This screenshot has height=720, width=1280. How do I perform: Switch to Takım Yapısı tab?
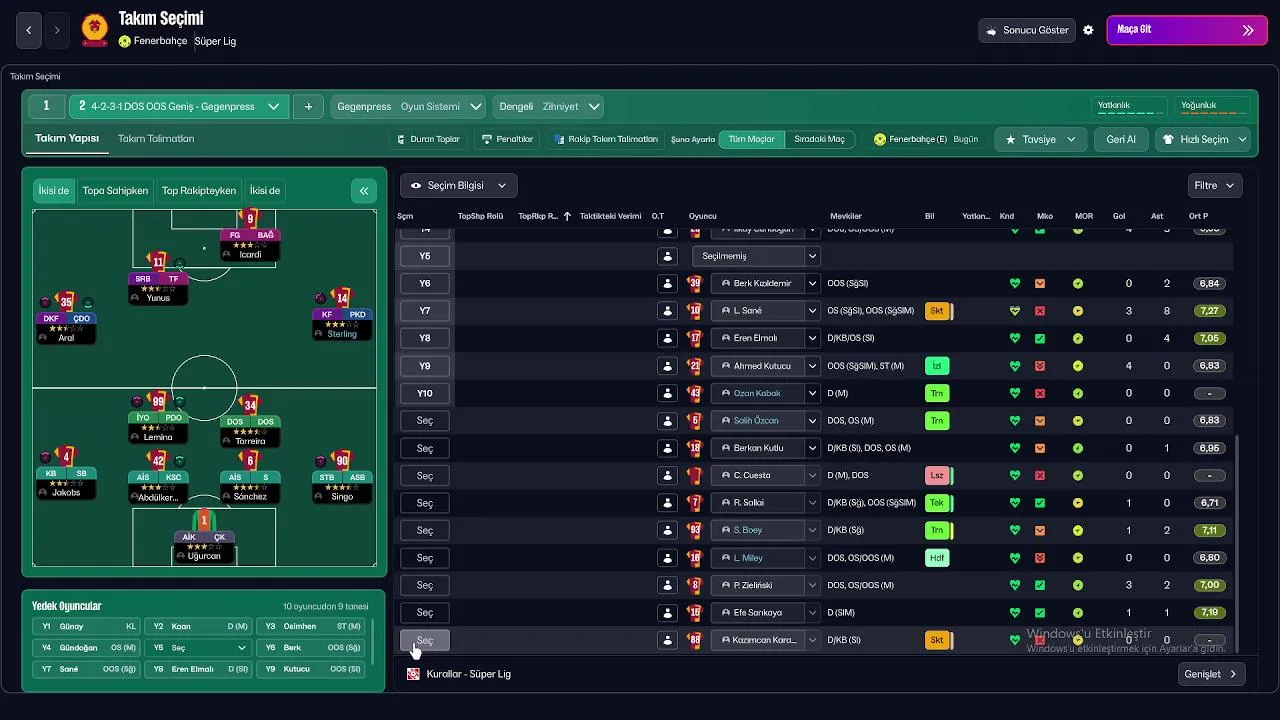click(67, 139)
